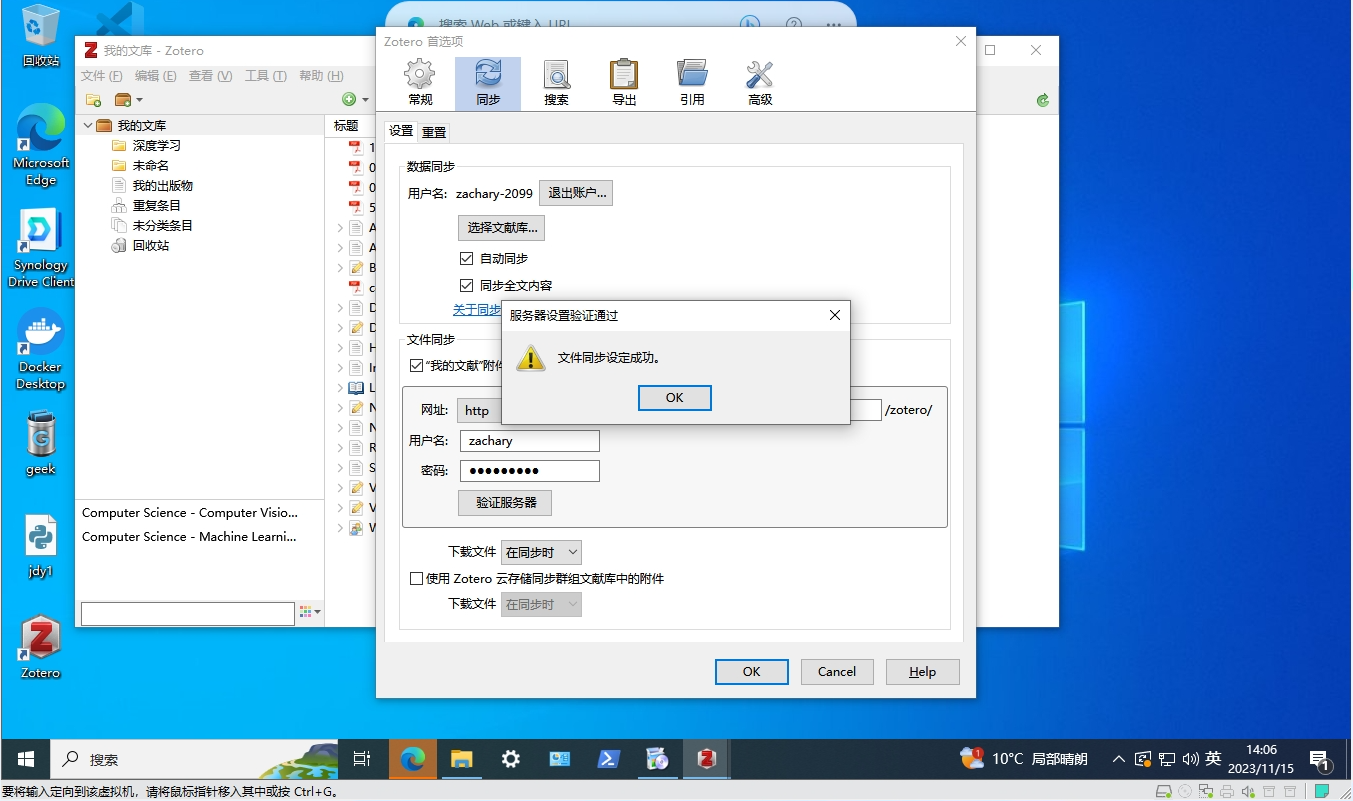Enable Zotero cloud storage for group libraries
The width and height of the screenshot is (1353, 801).
[417, 579]
